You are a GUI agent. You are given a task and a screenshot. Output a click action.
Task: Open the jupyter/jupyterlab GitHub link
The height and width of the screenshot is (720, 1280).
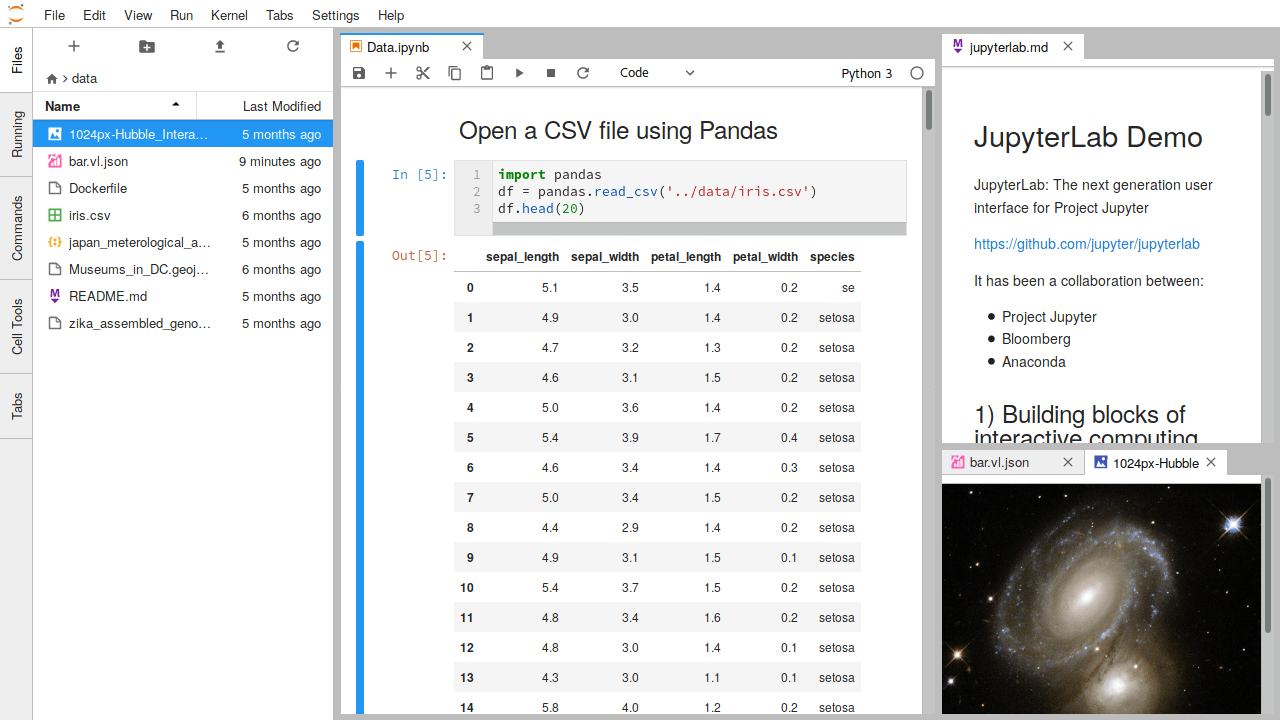pos(1087,243)
